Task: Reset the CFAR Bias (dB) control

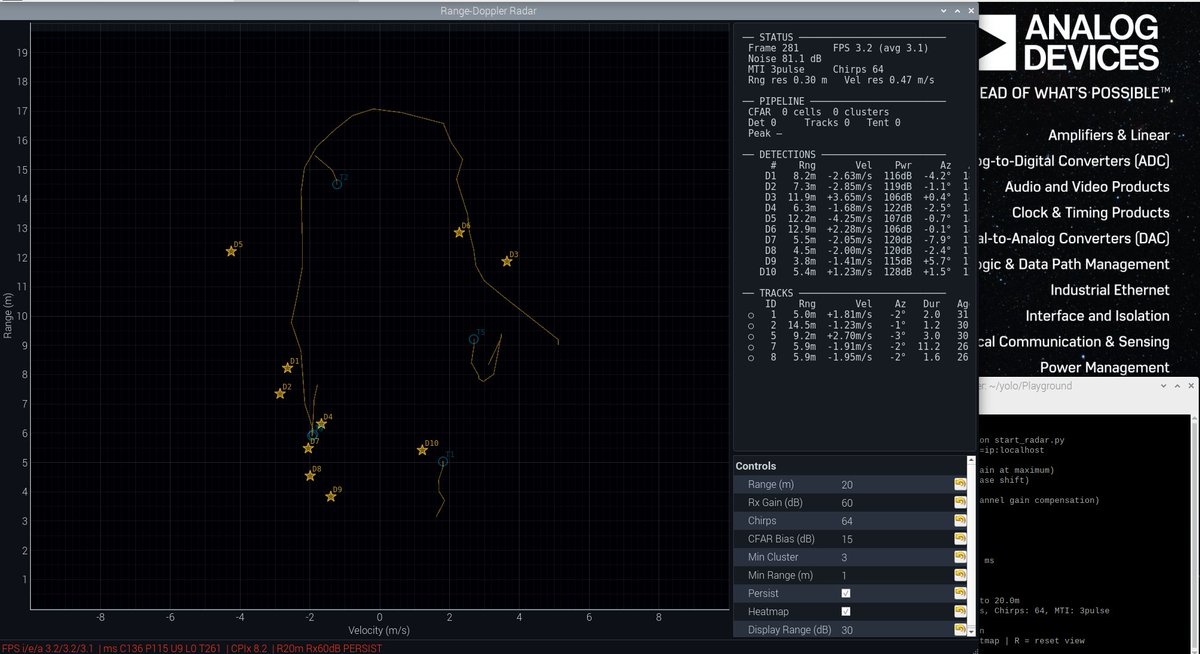Action: [x=960, y=539]
